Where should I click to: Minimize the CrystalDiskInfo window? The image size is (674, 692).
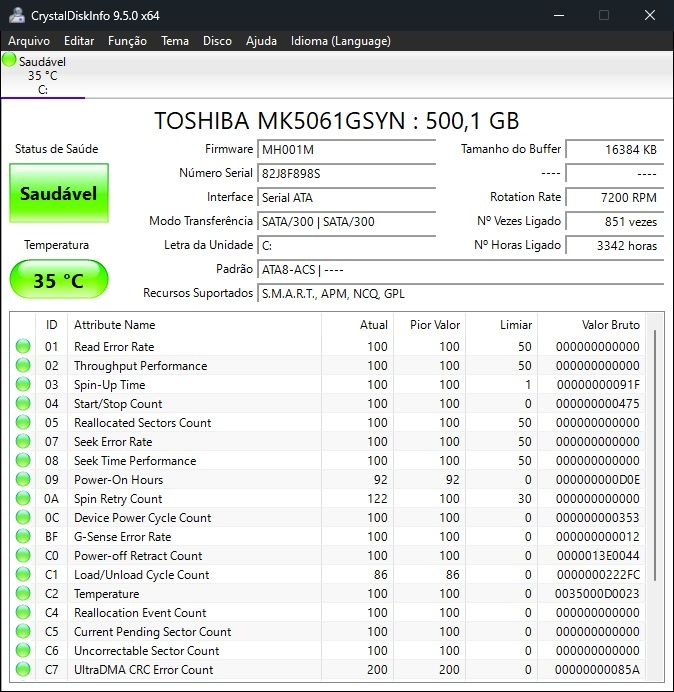[x=559, y=15]
